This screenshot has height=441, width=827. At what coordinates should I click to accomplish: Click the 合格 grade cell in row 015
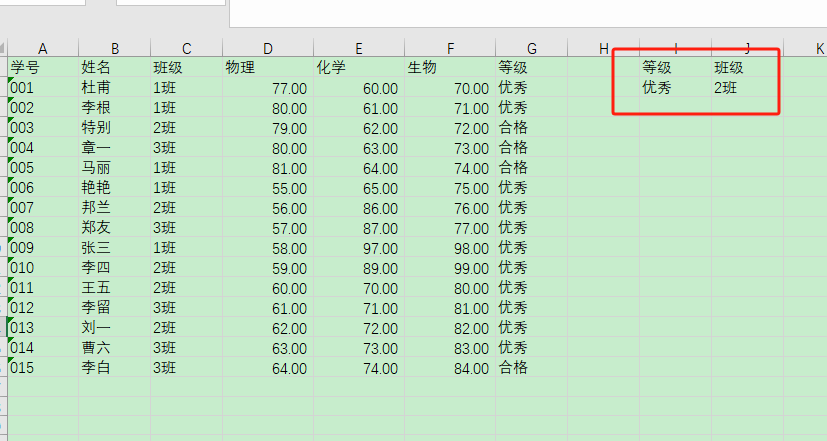(531, 368)
